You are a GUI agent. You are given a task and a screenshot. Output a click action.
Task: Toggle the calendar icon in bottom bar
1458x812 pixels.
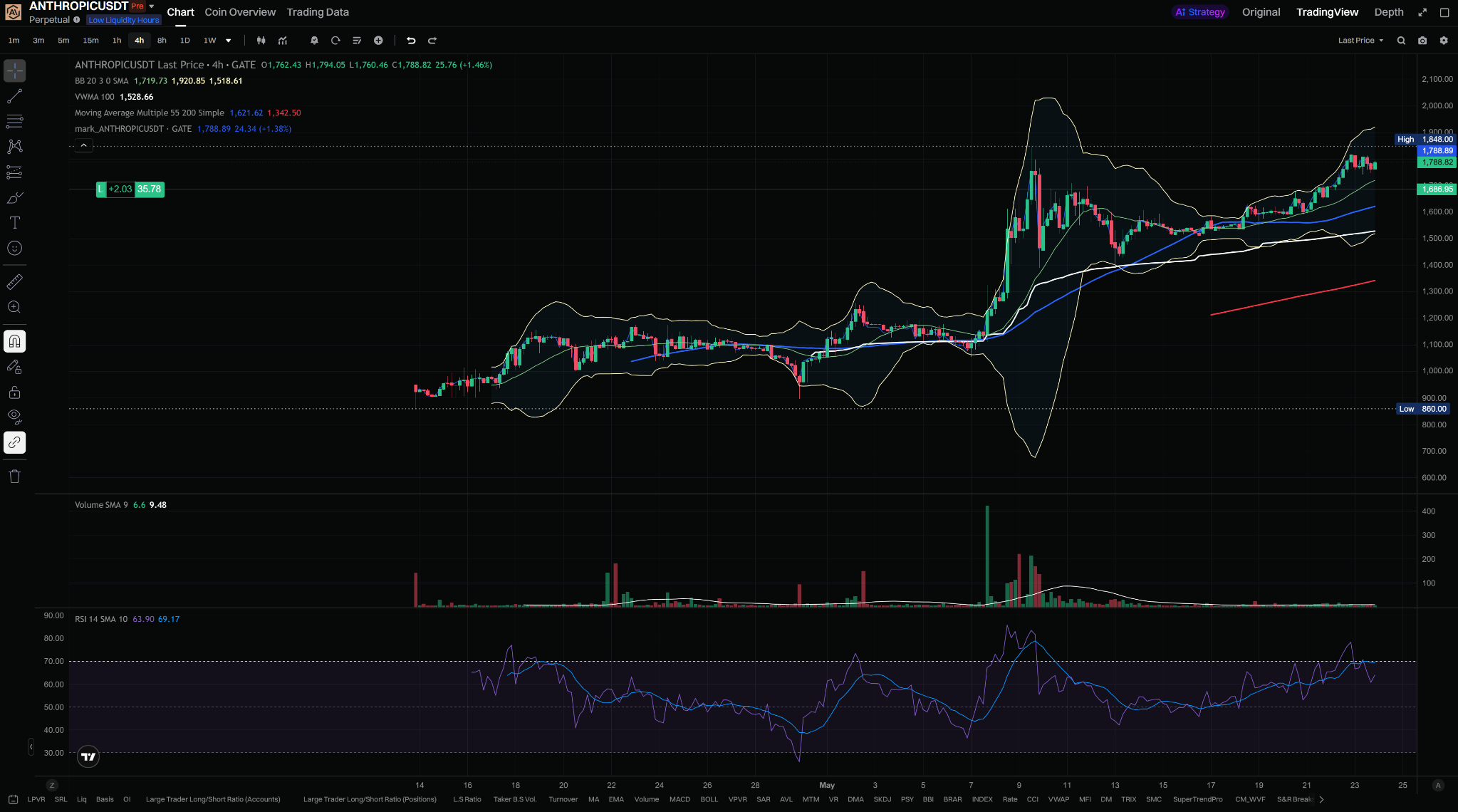click(13, 800)
